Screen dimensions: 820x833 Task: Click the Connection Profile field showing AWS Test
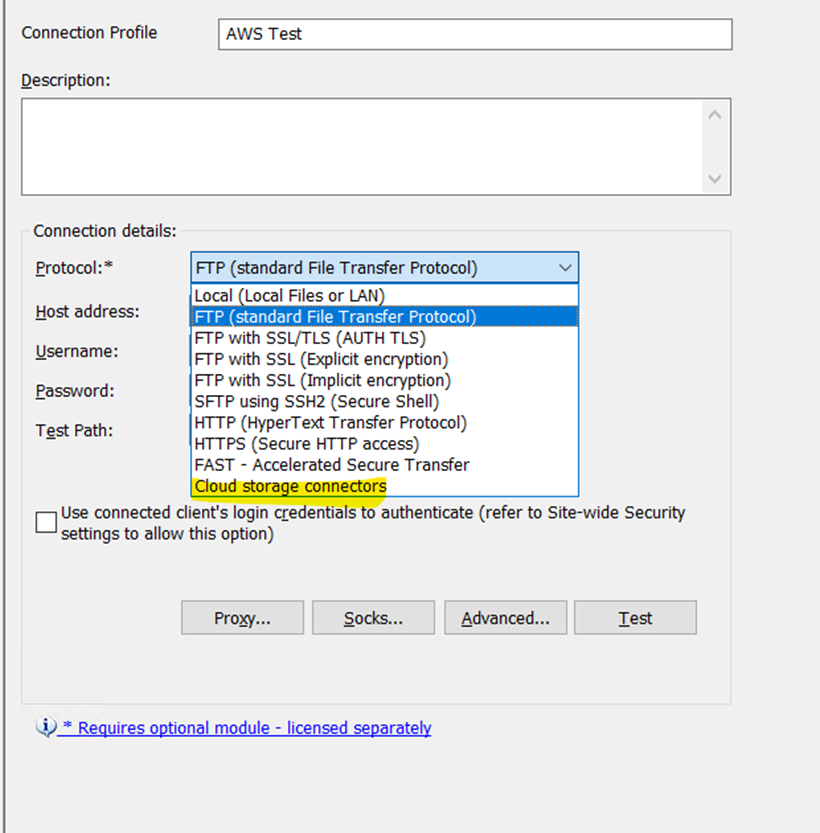(474, 33)
